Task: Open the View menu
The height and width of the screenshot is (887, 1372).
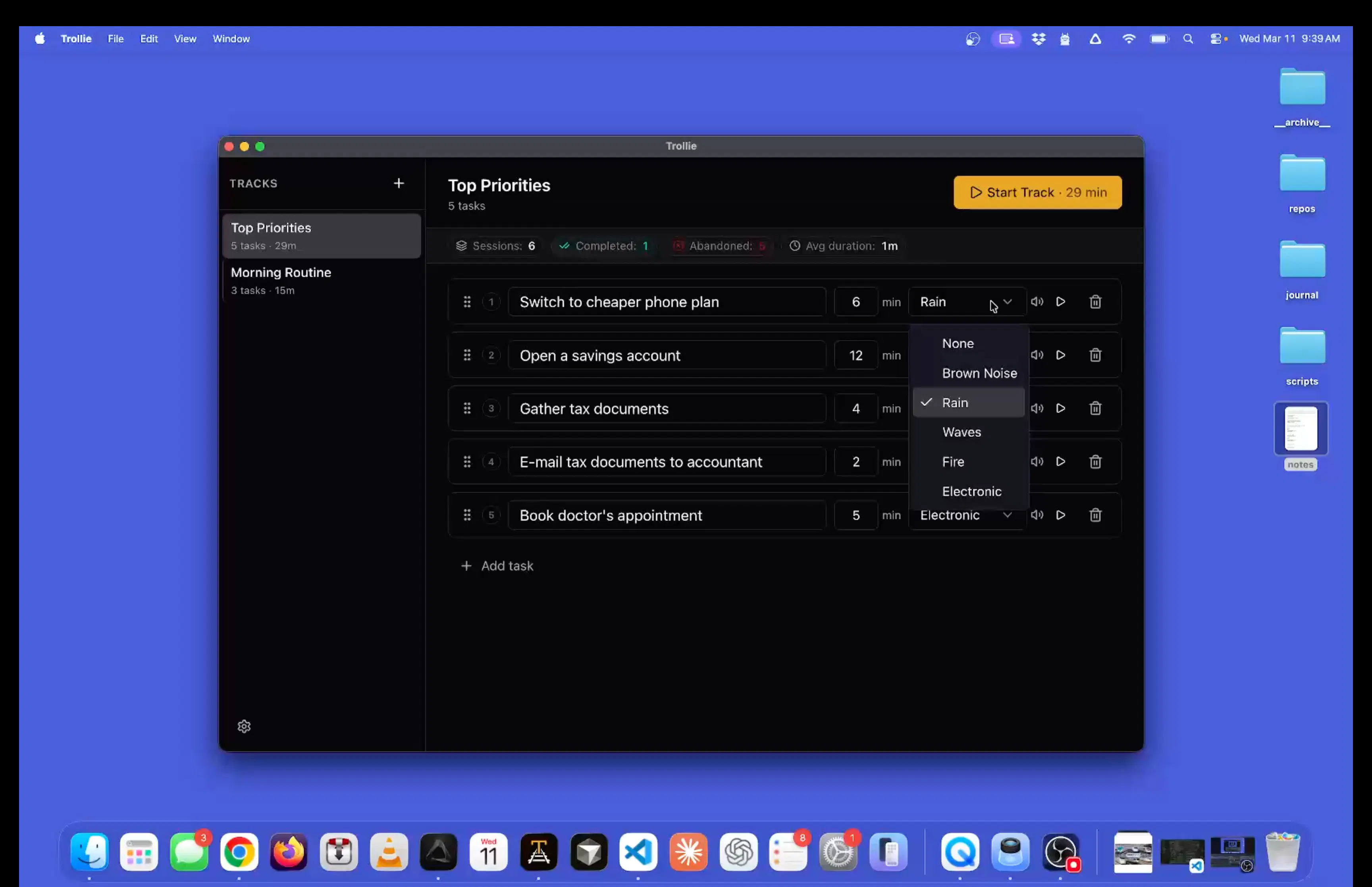Action: click(185, 39)
